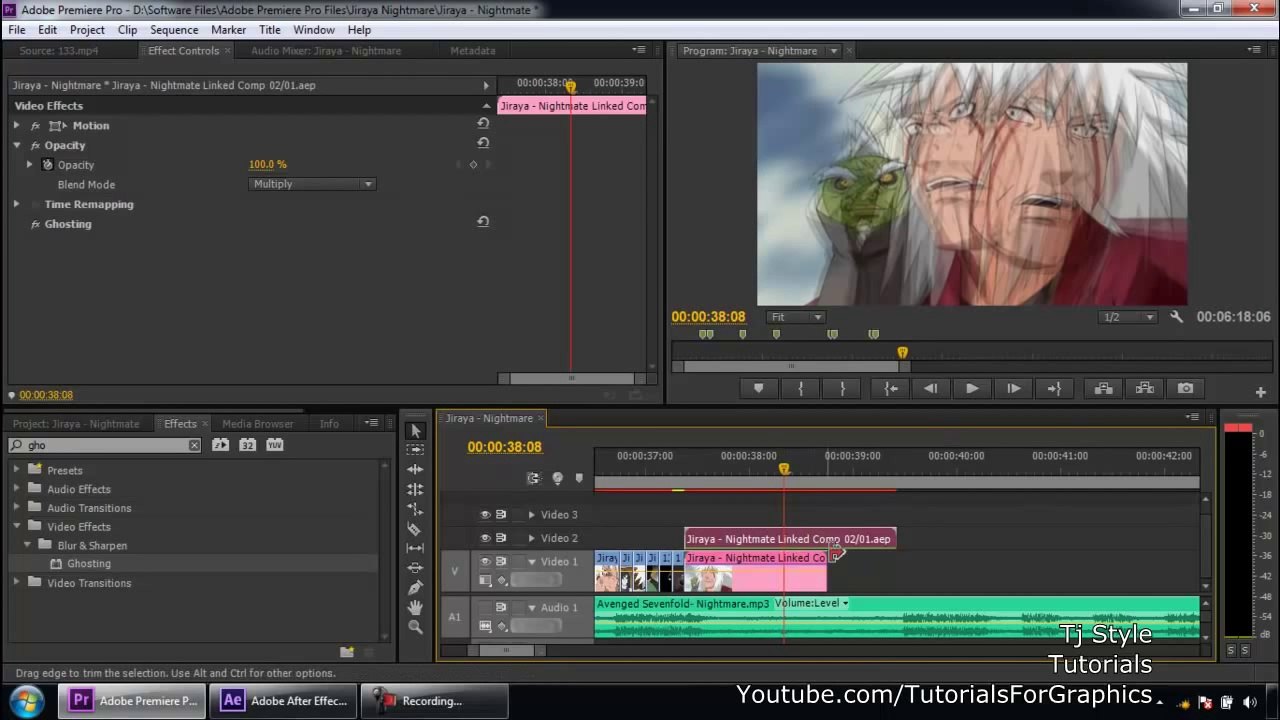This screenshot has width=1280, height=720.
Task: Expand Video Transitions folder
Action: [x=16, y=583]
